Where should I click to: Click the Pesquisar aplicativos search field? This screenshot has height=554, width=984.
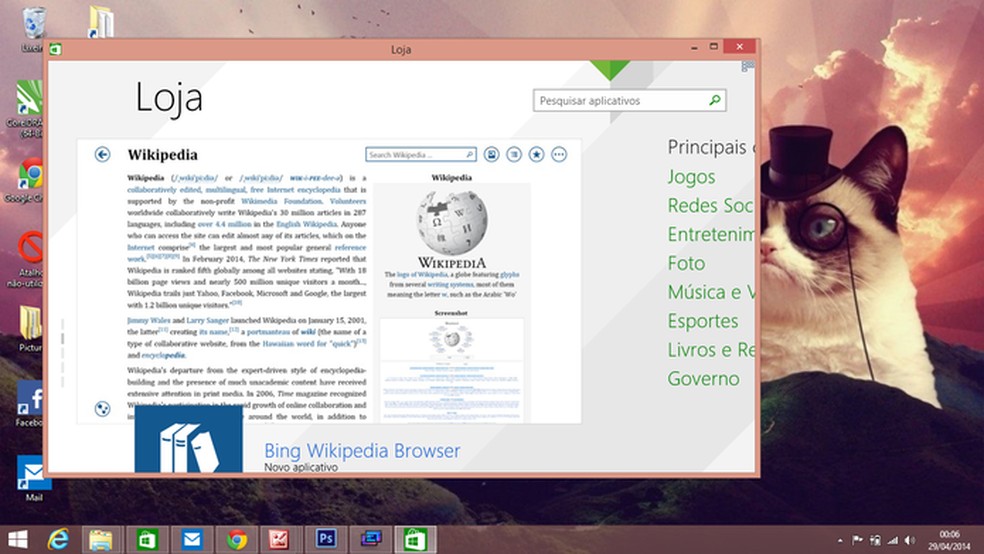[x=629, y=100]
